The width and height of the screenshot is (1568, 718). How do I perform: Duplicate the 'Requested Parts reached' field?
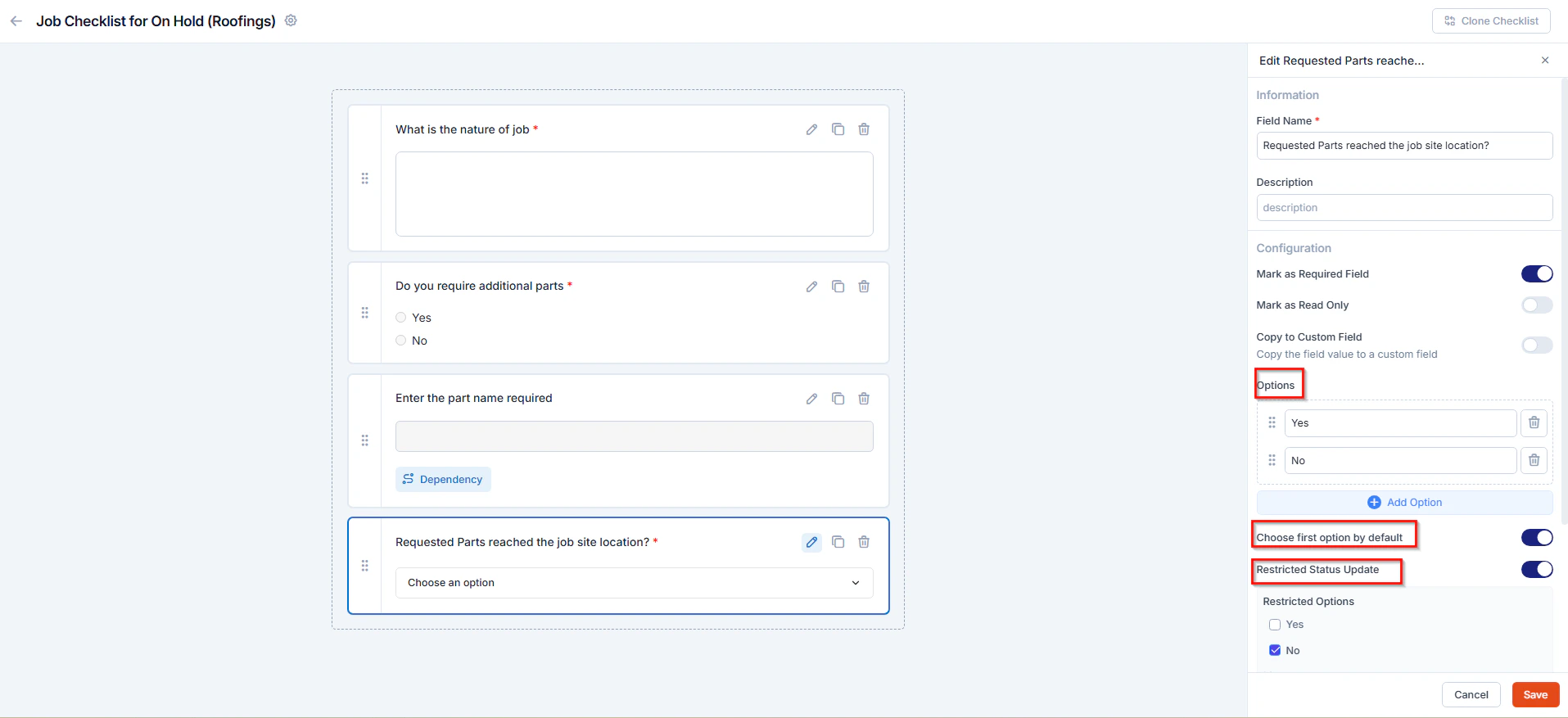(838, 542)
